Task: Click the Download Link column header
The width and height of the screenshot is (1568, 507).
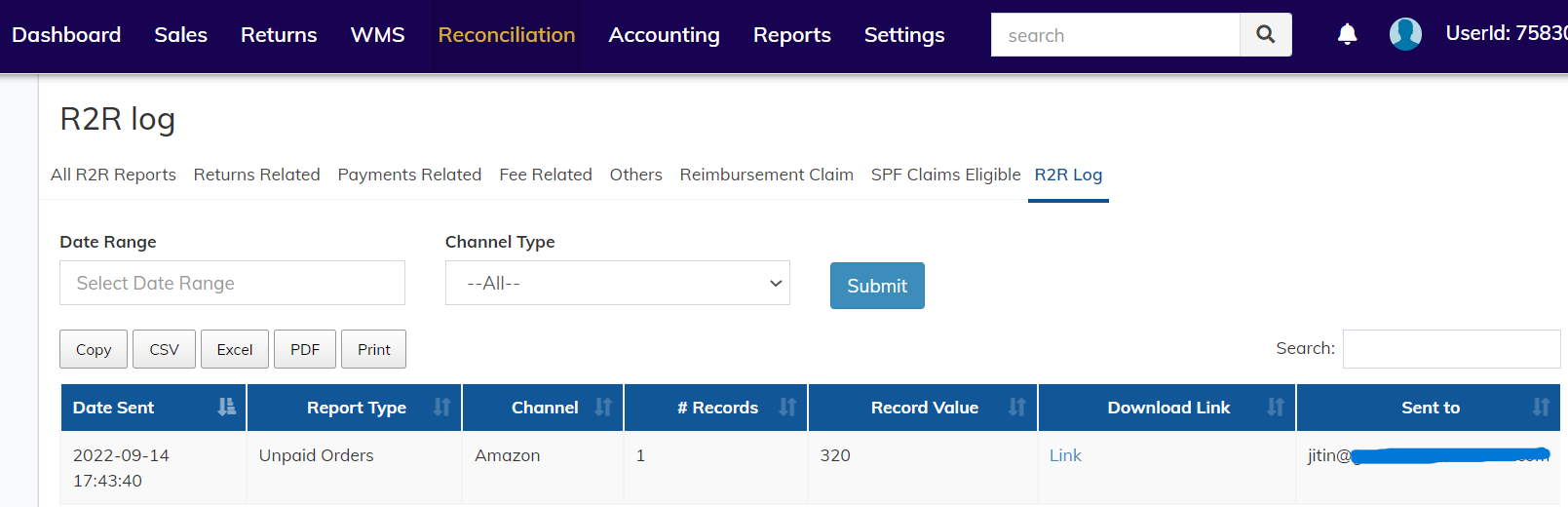Action: [1166, 408]
